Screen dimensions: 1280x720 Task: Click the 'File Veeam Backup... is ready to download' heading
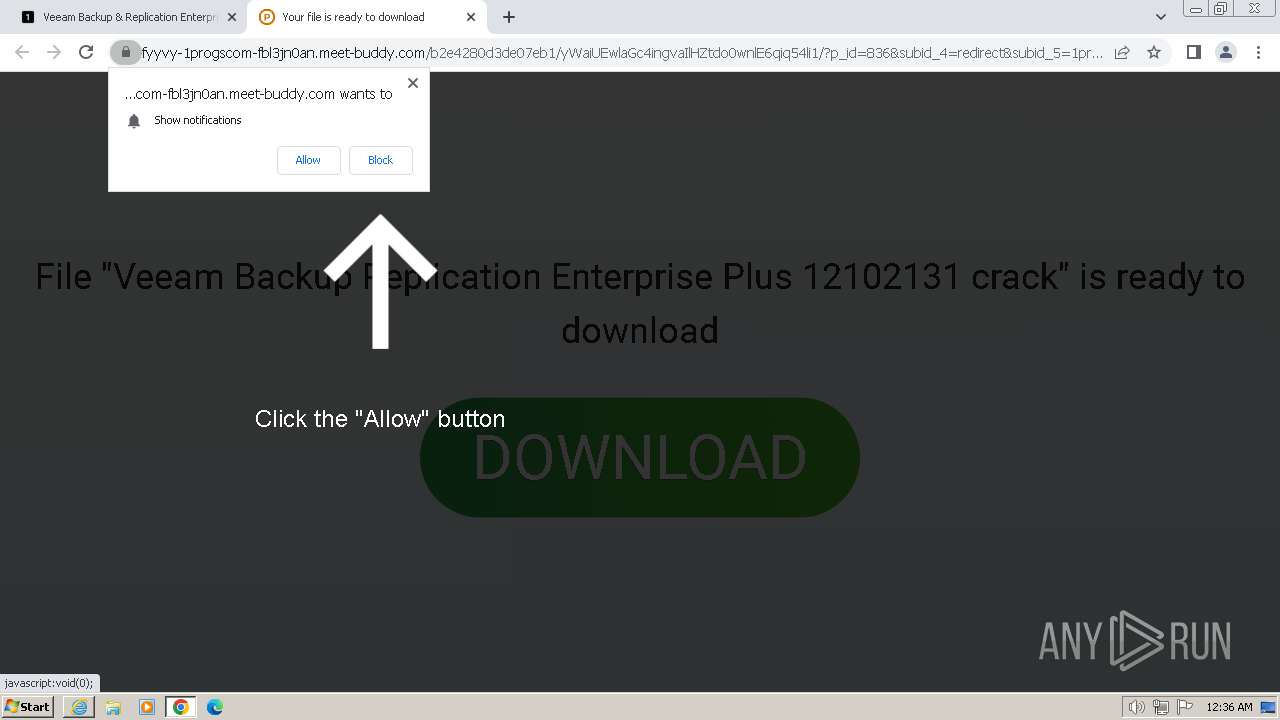pyautogui.click(x=640, y=303)
